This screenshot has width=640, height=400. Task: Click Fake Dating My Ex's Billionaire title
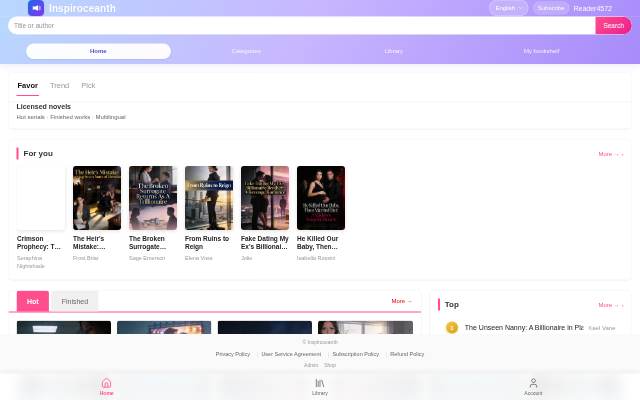(x=264, y=243)
